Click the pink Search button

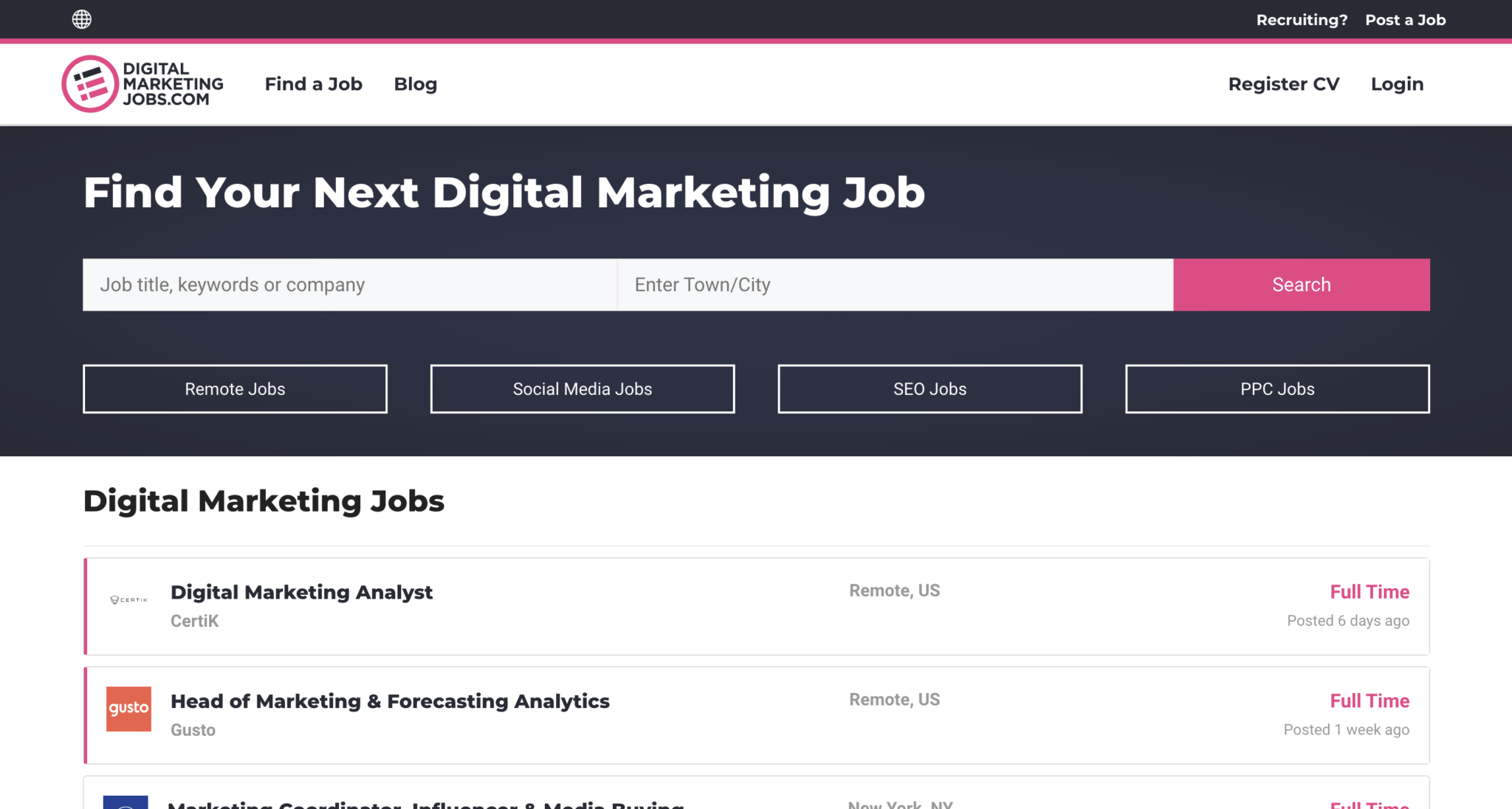click(x=1302, y=285)
